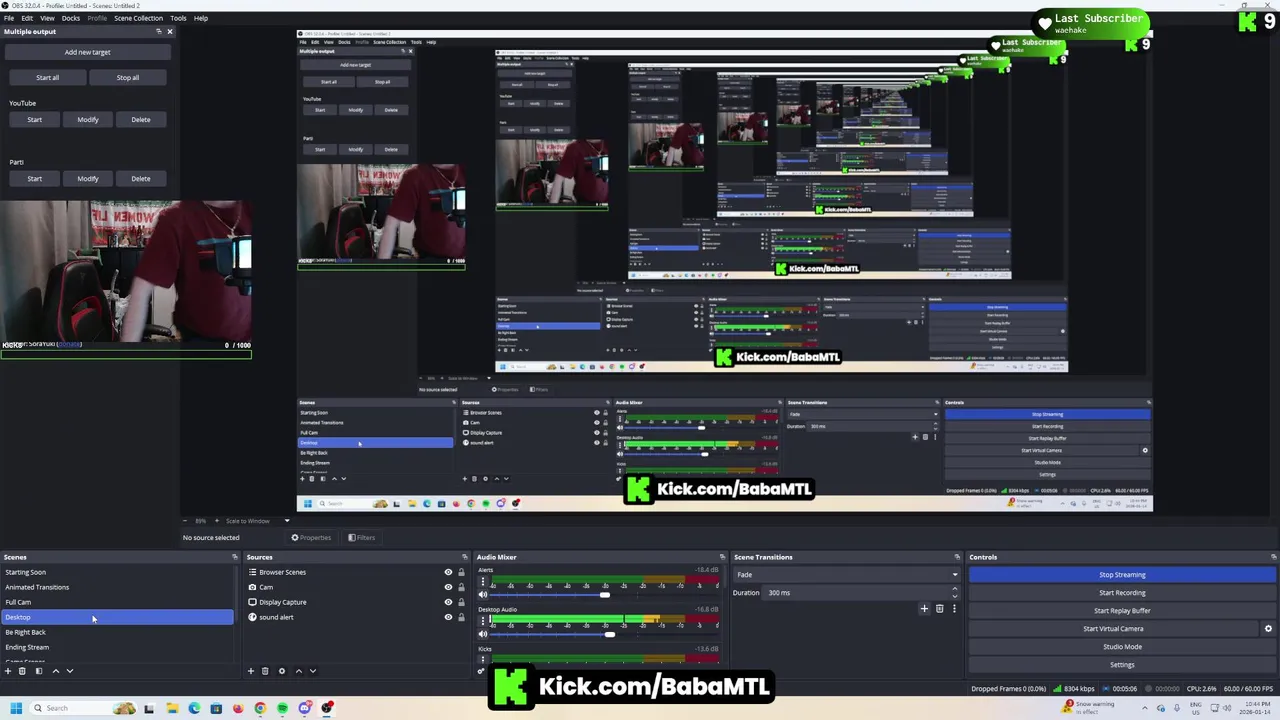Toggle lock on Display Capture source
1280x720 pixels.
pos(461,602)
